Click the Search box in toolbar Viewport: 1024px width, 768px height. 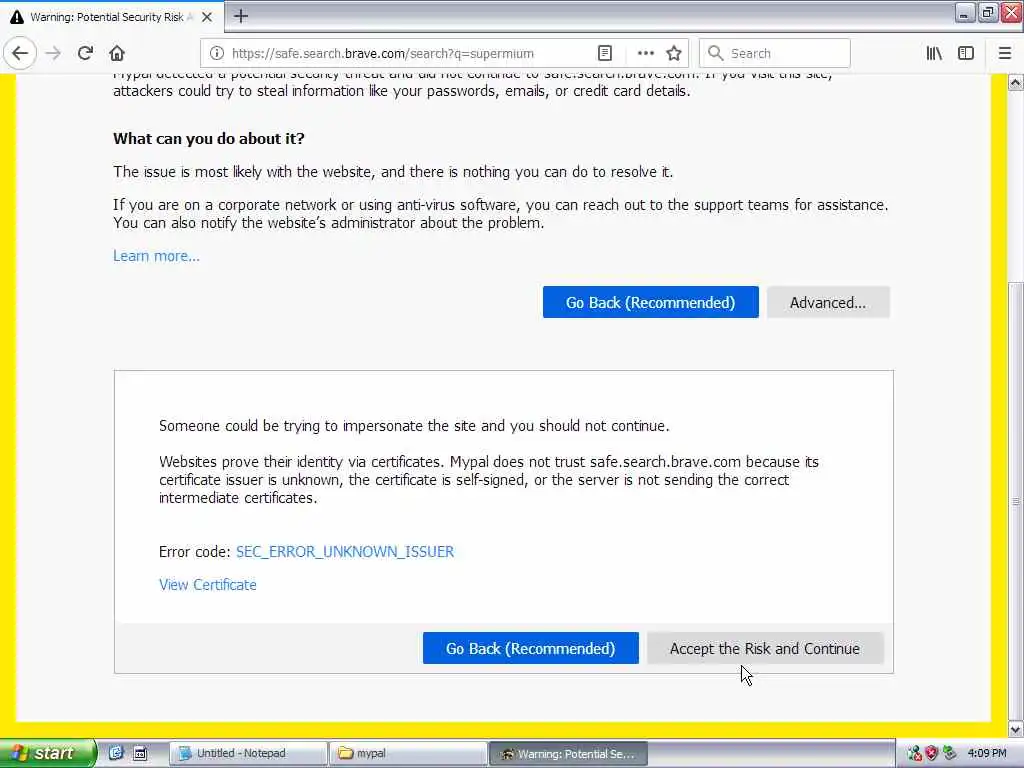tap(775, 53)
